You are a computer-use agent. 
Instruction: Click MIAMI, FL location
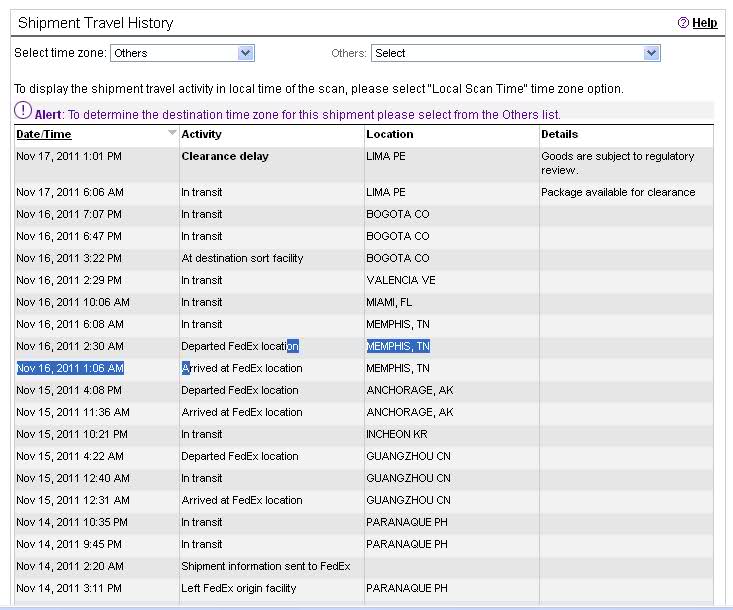(389, 302)
